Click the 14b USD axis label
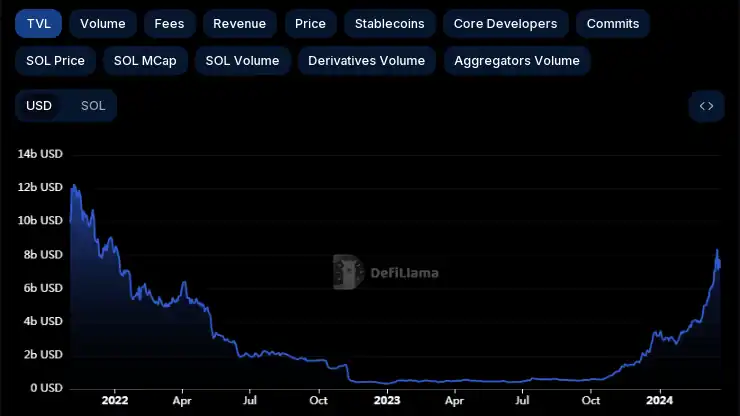 [x=40, y=154]
